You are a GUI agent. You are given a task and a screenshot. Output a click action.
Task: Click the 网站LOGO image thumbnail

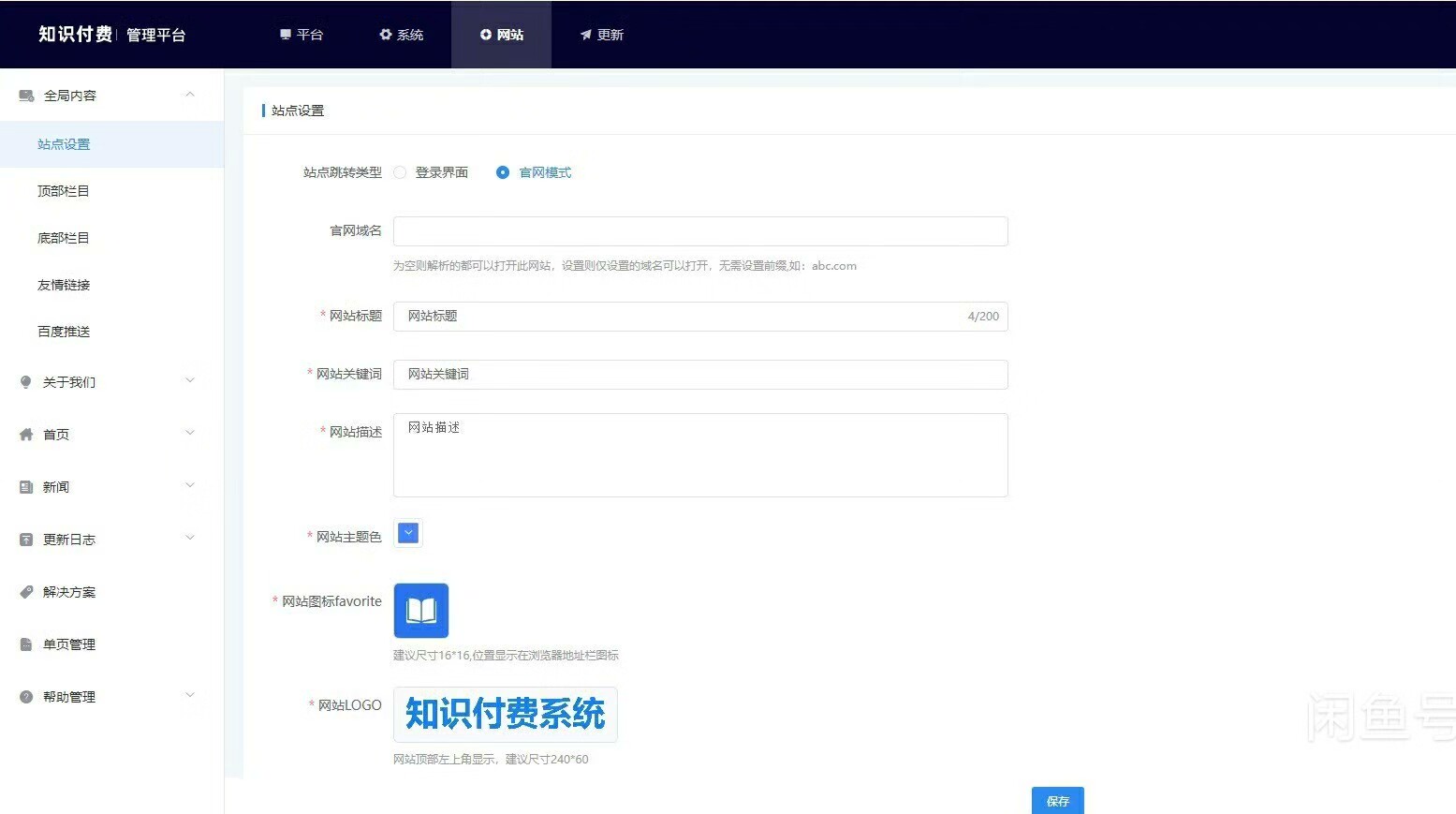505,715
